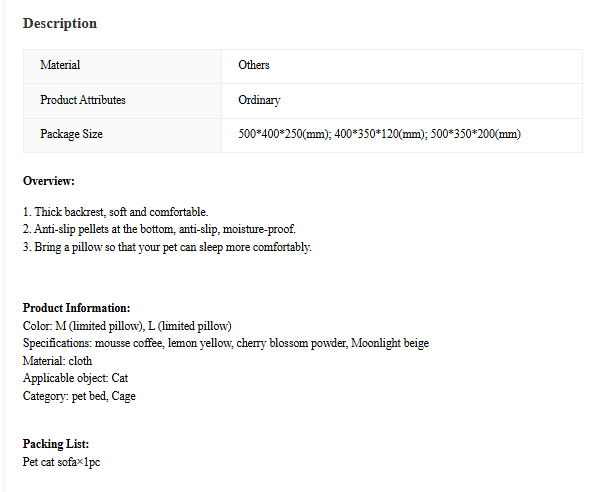
Task: Click the Description heading
Action: [60, 24]
